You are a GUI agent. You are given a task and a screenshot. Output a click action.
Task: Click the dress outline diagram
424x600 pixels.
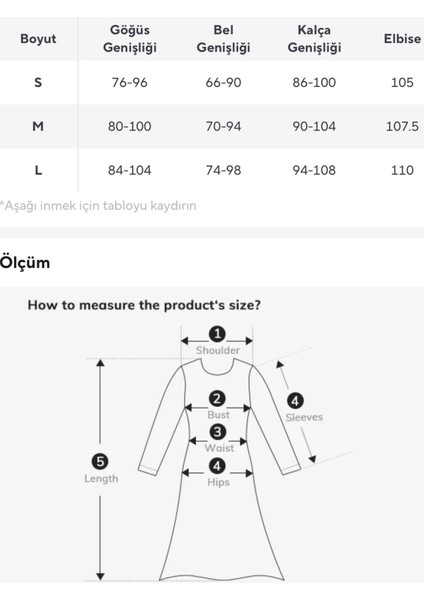tap(220, 469)
